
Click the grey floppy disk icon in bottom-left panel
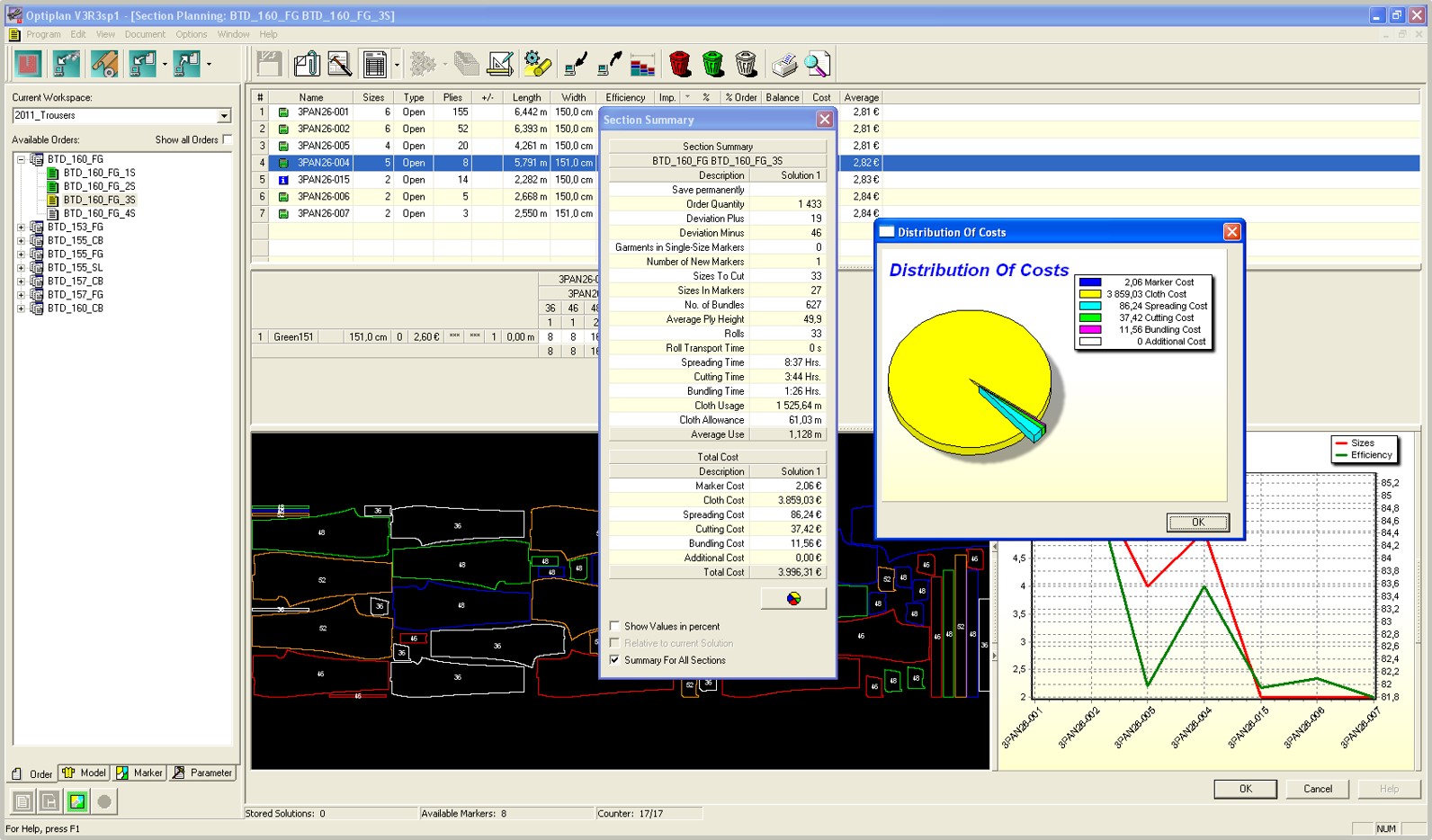tap(49, 801)
